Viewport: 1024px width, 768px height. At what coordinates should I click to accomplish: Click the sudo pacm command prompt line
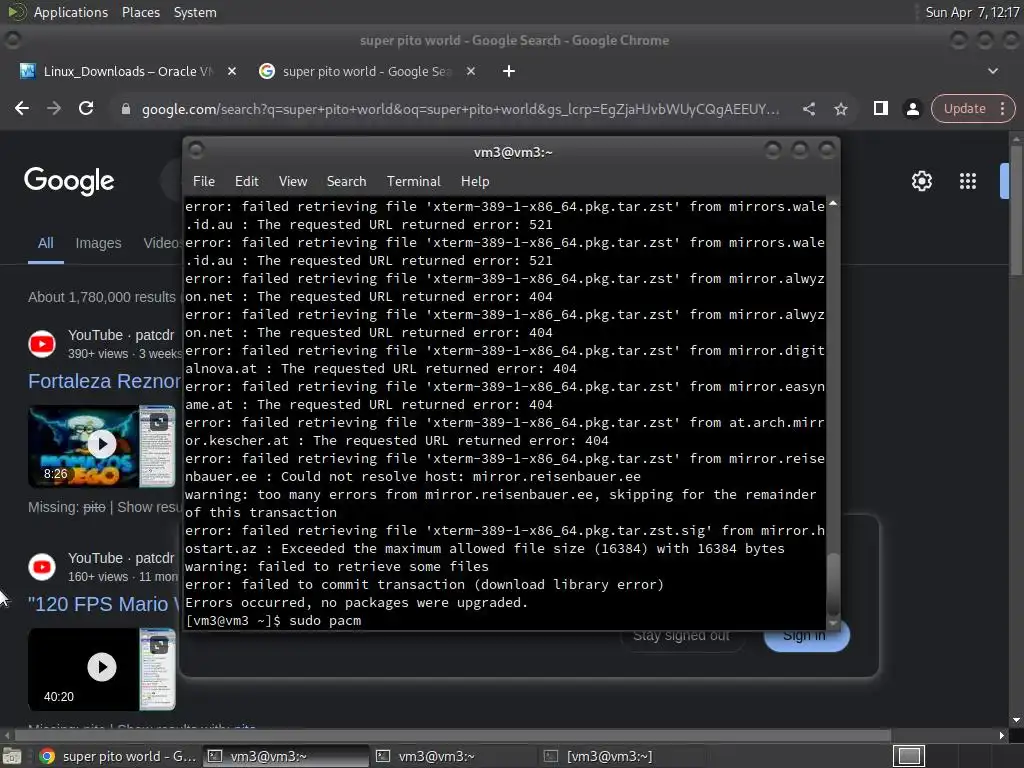click(x=273, y=620)
